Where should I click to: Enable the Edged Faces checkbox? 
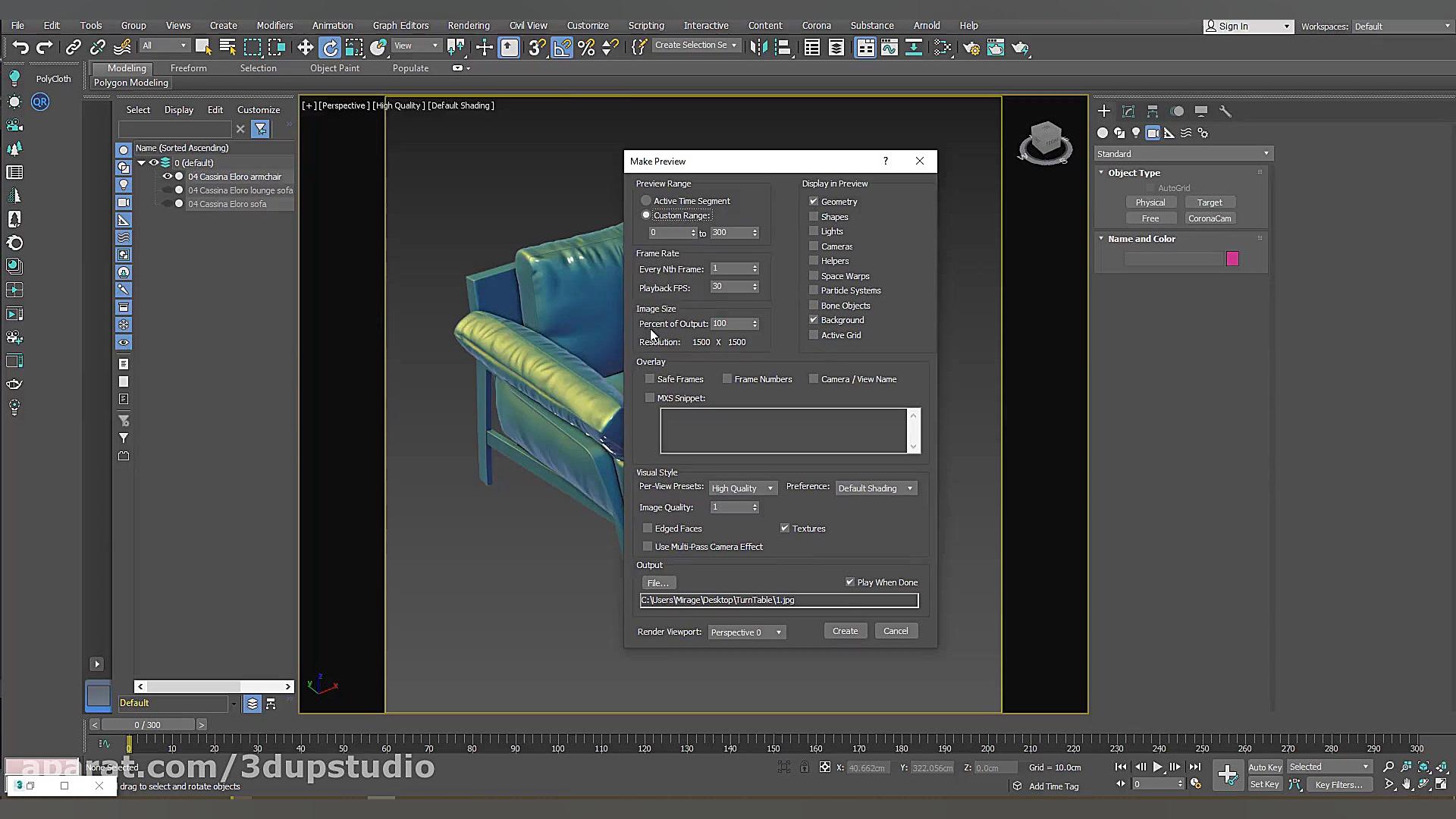pyautogui.click(x=648, y=528)
